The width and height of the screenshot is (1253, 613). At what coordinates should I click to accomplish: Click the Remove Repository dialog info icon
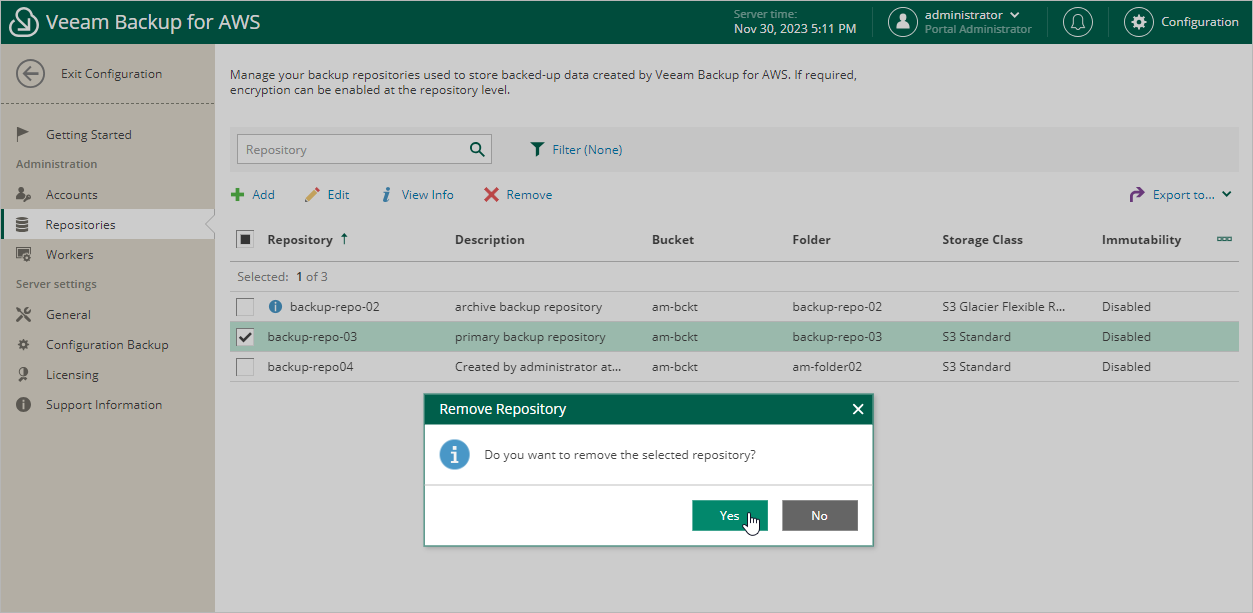(455, 455)
